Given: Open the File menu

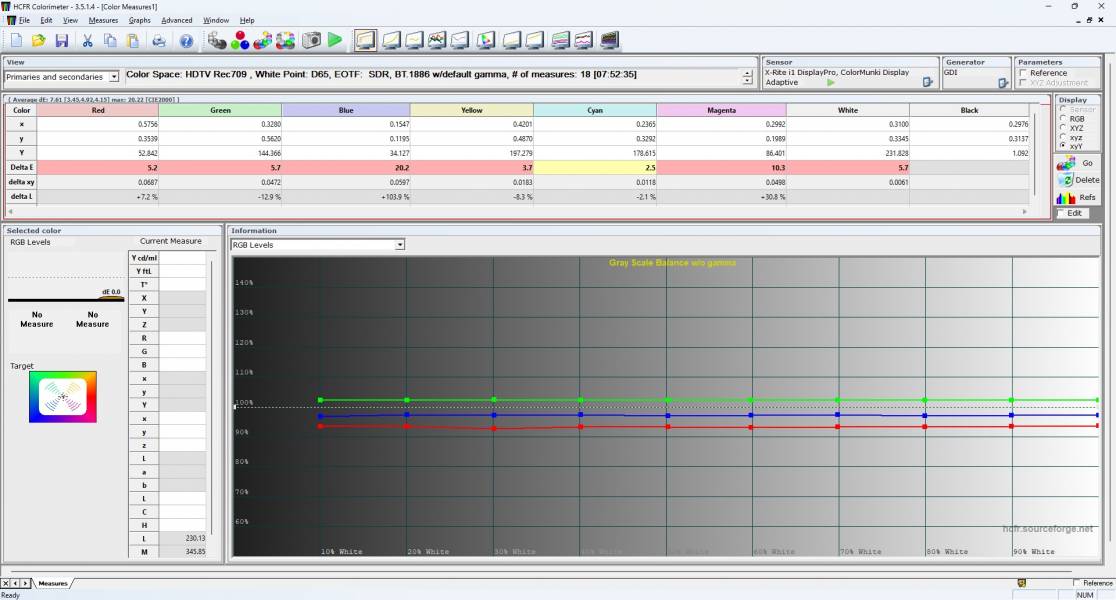Looking at the screenshot, I should click(x=24, y=20).
